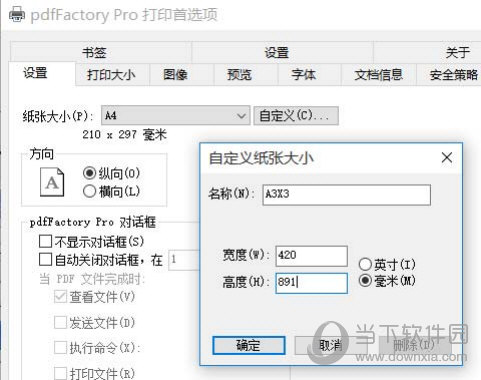The height and width of the screenshot is (380, 481).
Task: Click the auto-close seconds field showing 1
Action: pyautogui.click(x=184, y=259)
